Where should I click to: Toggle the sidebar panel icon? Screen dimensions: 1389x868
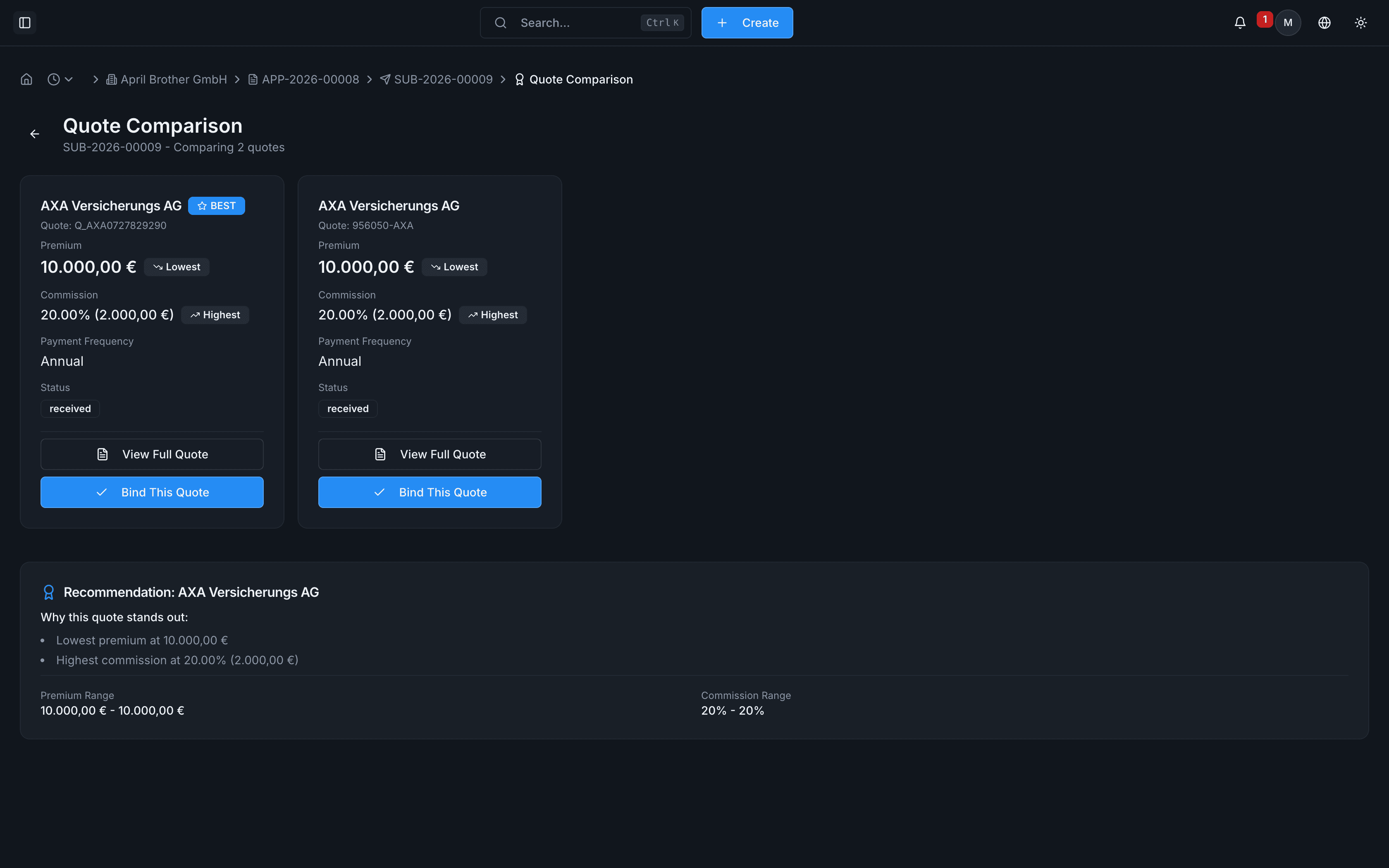(25, 23)
